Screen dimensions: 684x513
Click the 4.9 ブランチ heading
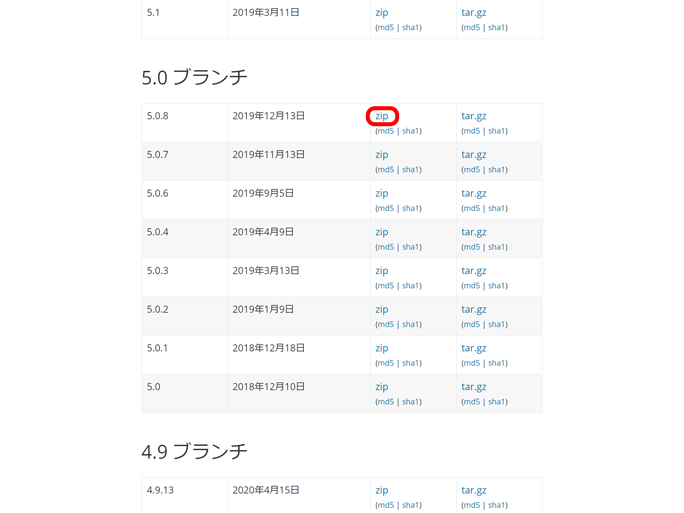point(195,451)
